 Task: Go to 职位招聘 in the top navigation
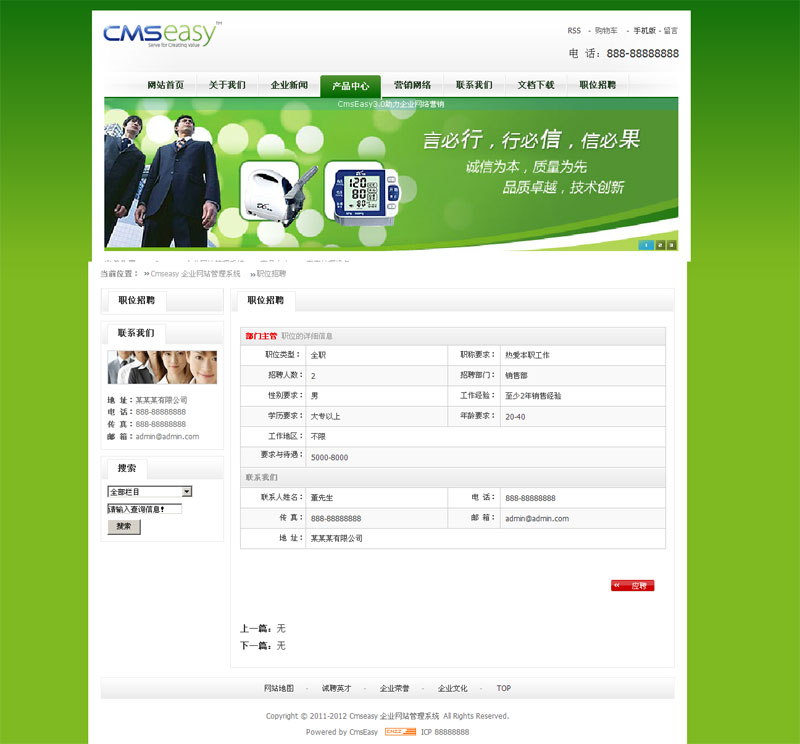click(597, 85)
